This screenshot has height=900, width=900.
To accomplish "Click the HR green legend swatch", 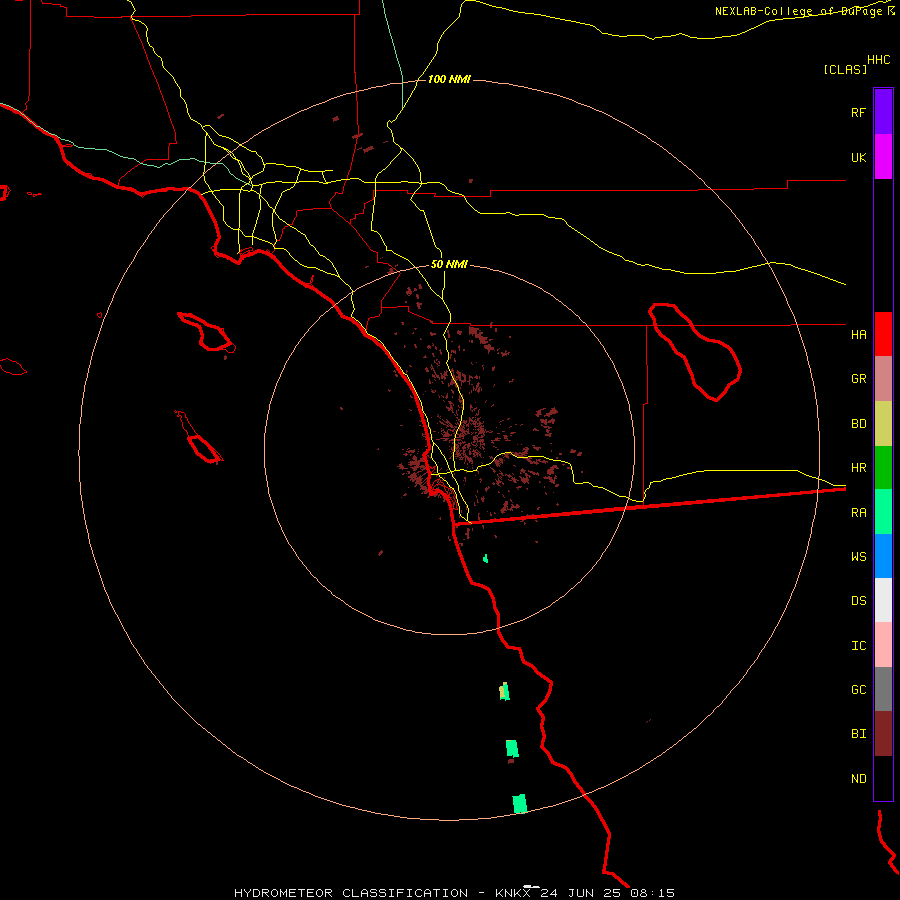I will click(883, 467).
